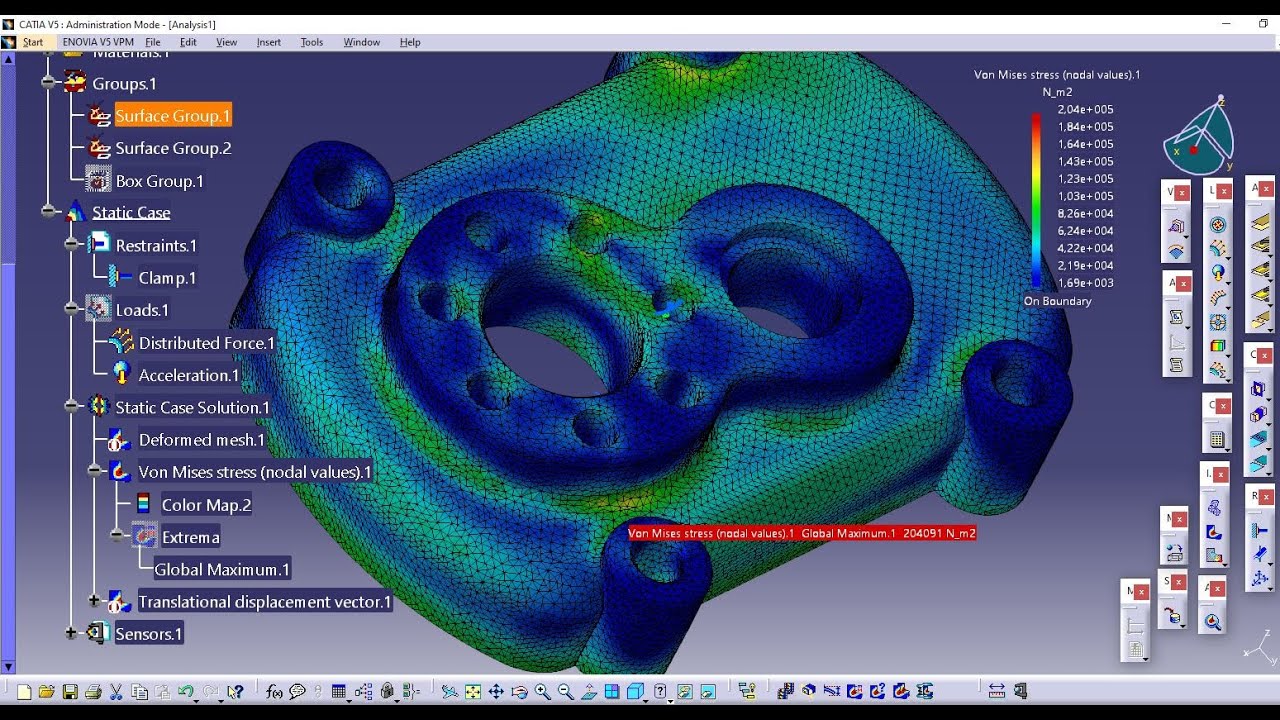This screenshot has height=720, width=1280.
Task: Click the Cut scissors icon
Action: (116, 691)
